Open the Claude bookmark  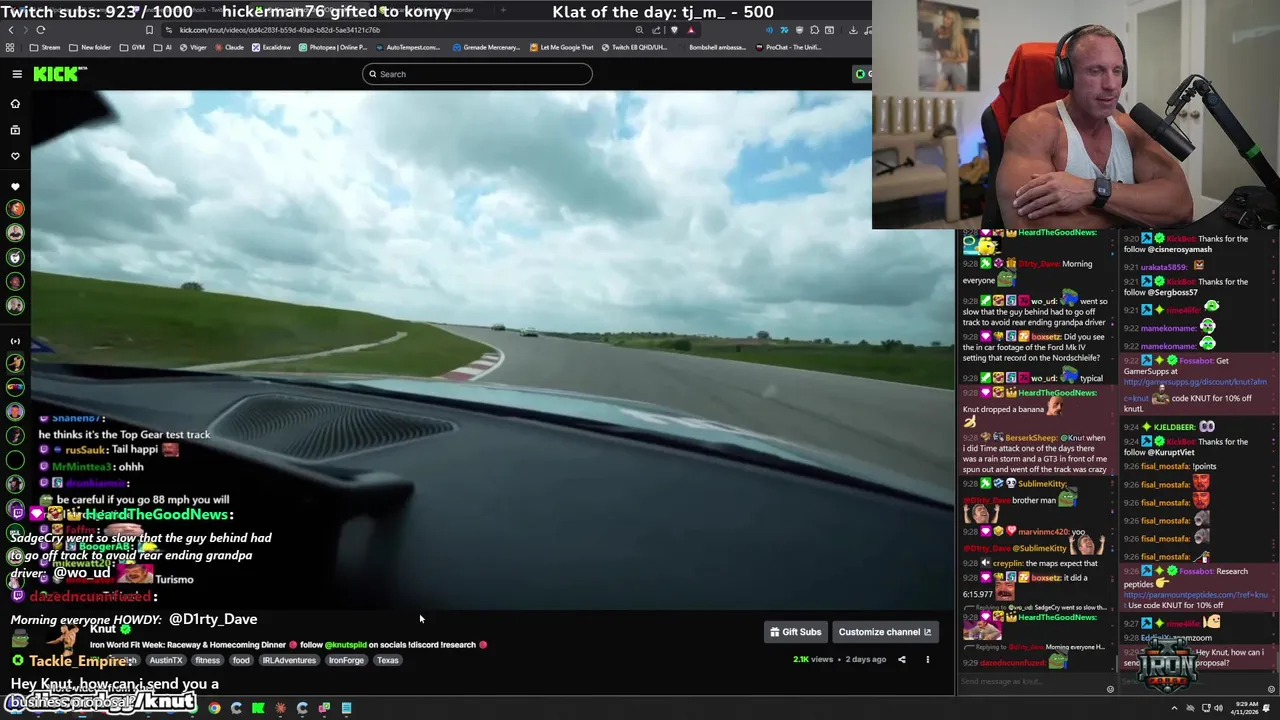point(229,47)
